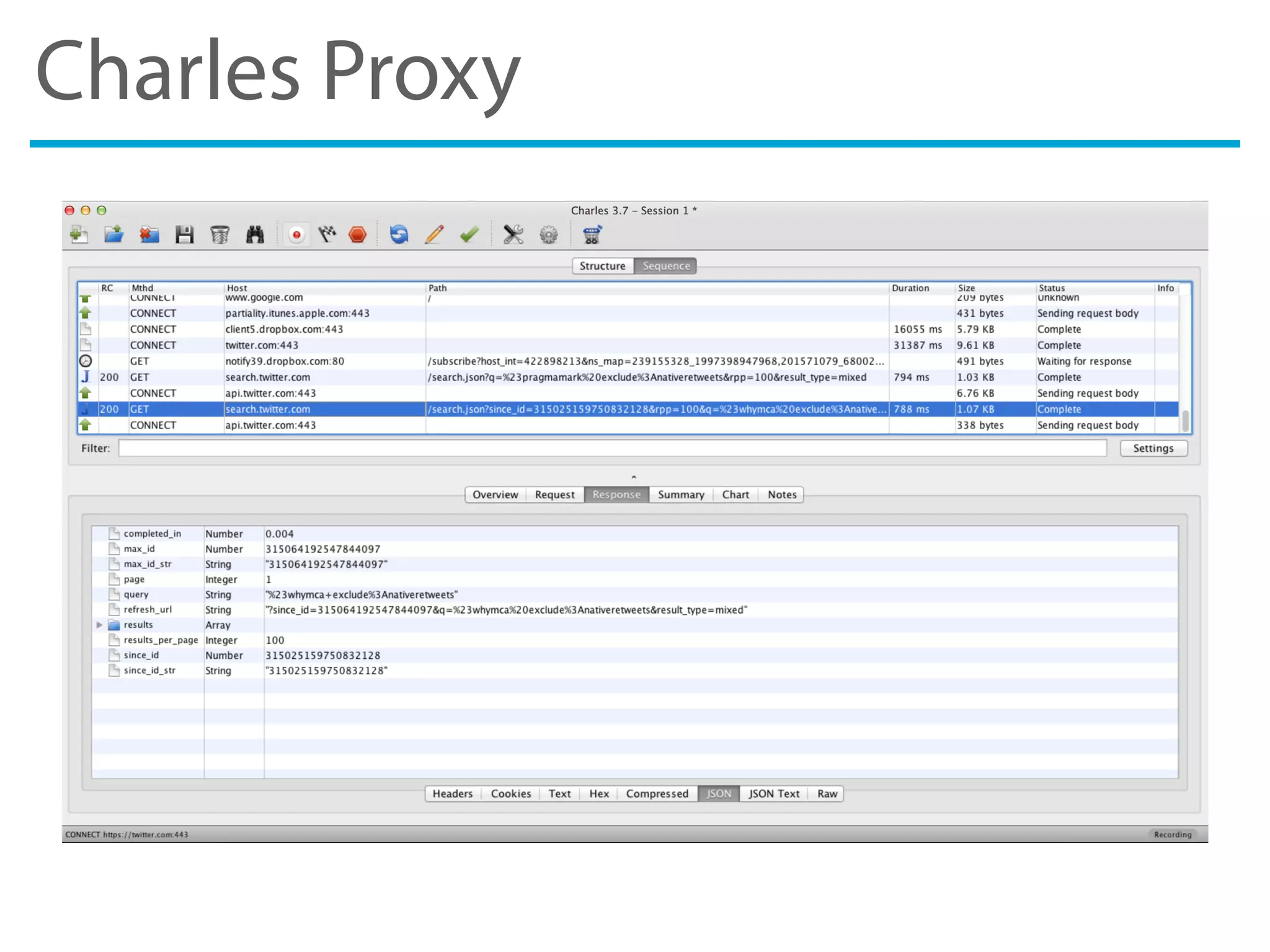Screen dimensions: 1270x952
Task: Select the JSON response view
Action: tap(719, 794)
